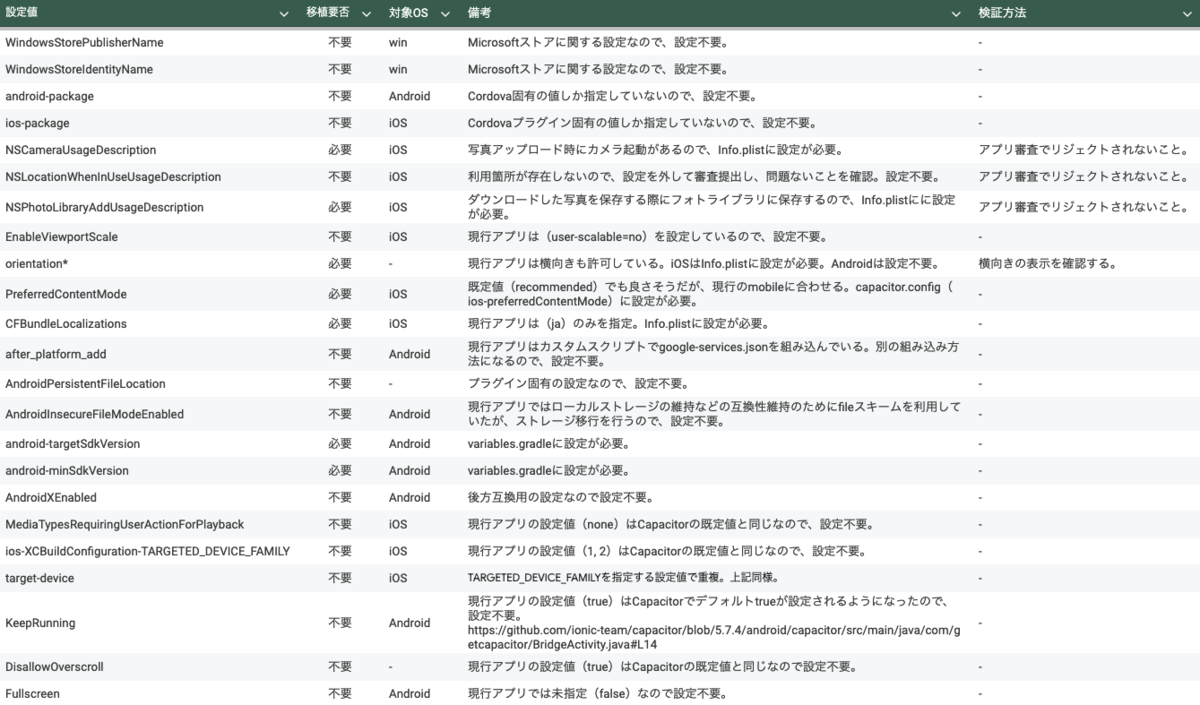Screen dimensions: 1200x705
Task: Select 不要 in the KeepRunning row
Action: pyautogui.click(x=340, y=623)
